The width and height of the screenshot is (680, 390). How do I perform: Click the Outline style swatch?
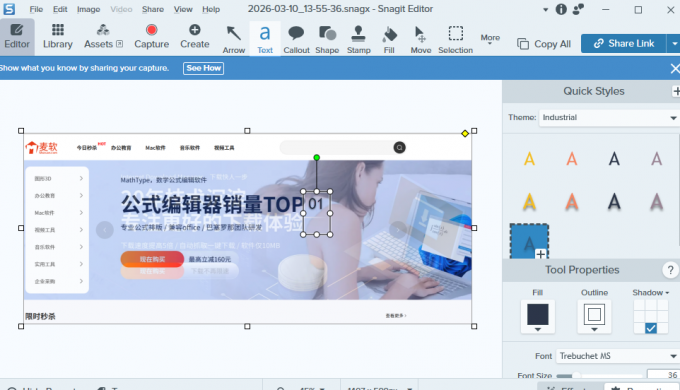tap(594, 315)
